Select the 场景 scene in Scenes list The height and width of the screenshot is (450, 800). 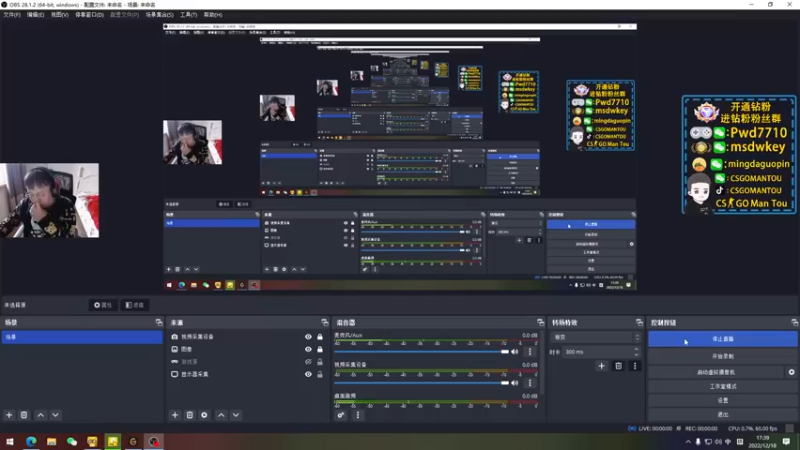[82, 337]
